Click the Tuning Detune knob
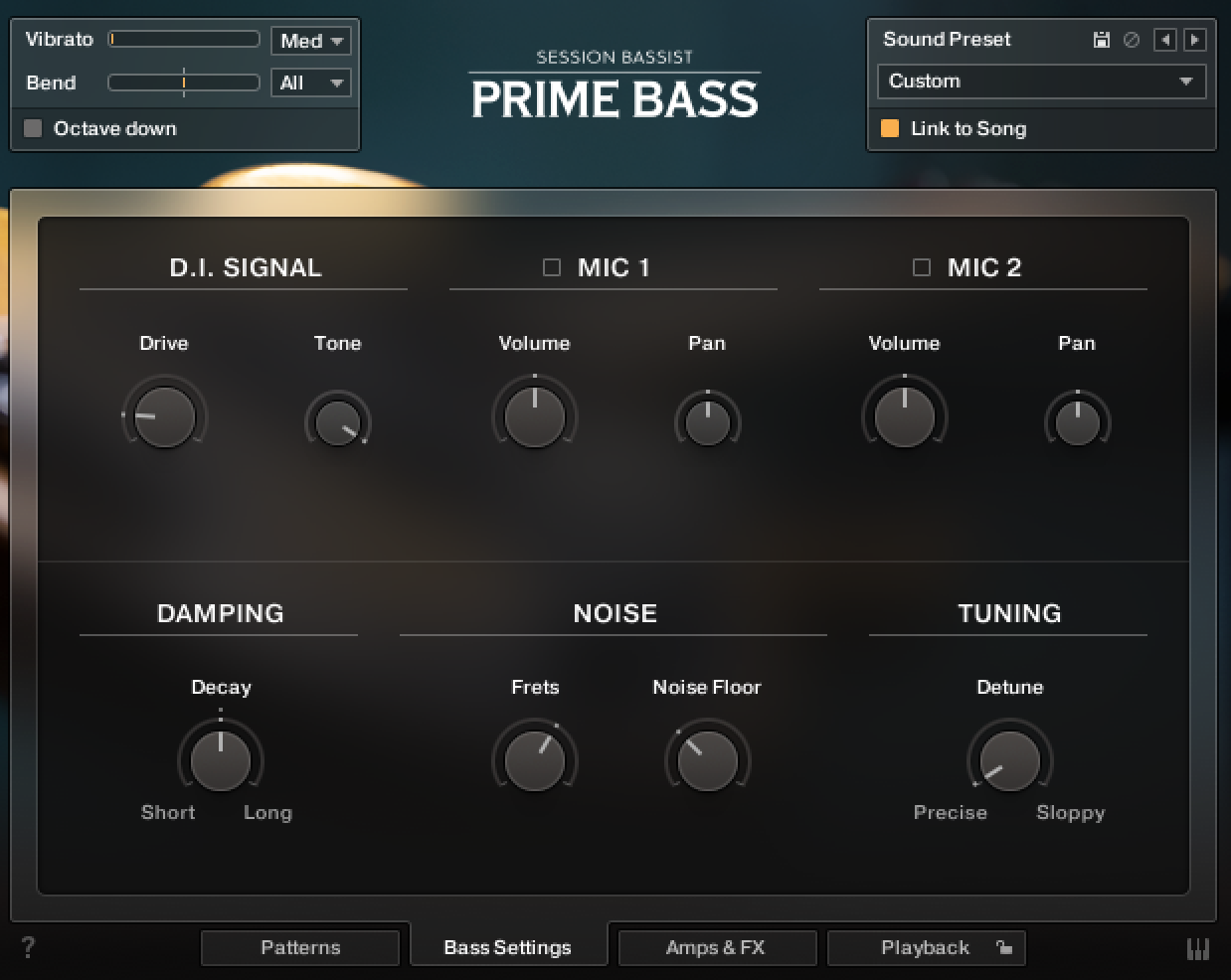The width and height of the screenshot is (1231, 980). 1009,760
